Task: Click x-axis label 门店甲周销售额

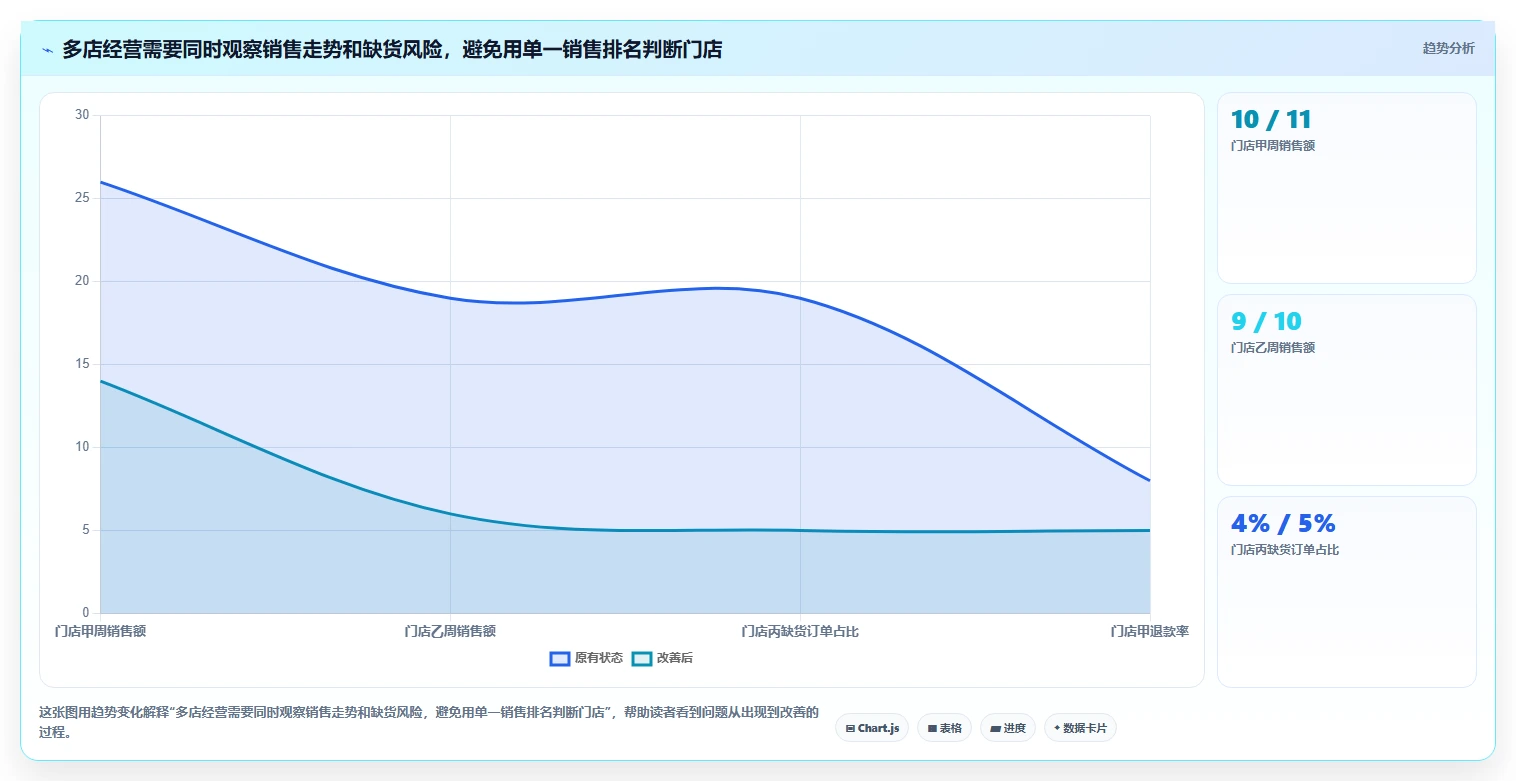Action: tap(100, 632)
